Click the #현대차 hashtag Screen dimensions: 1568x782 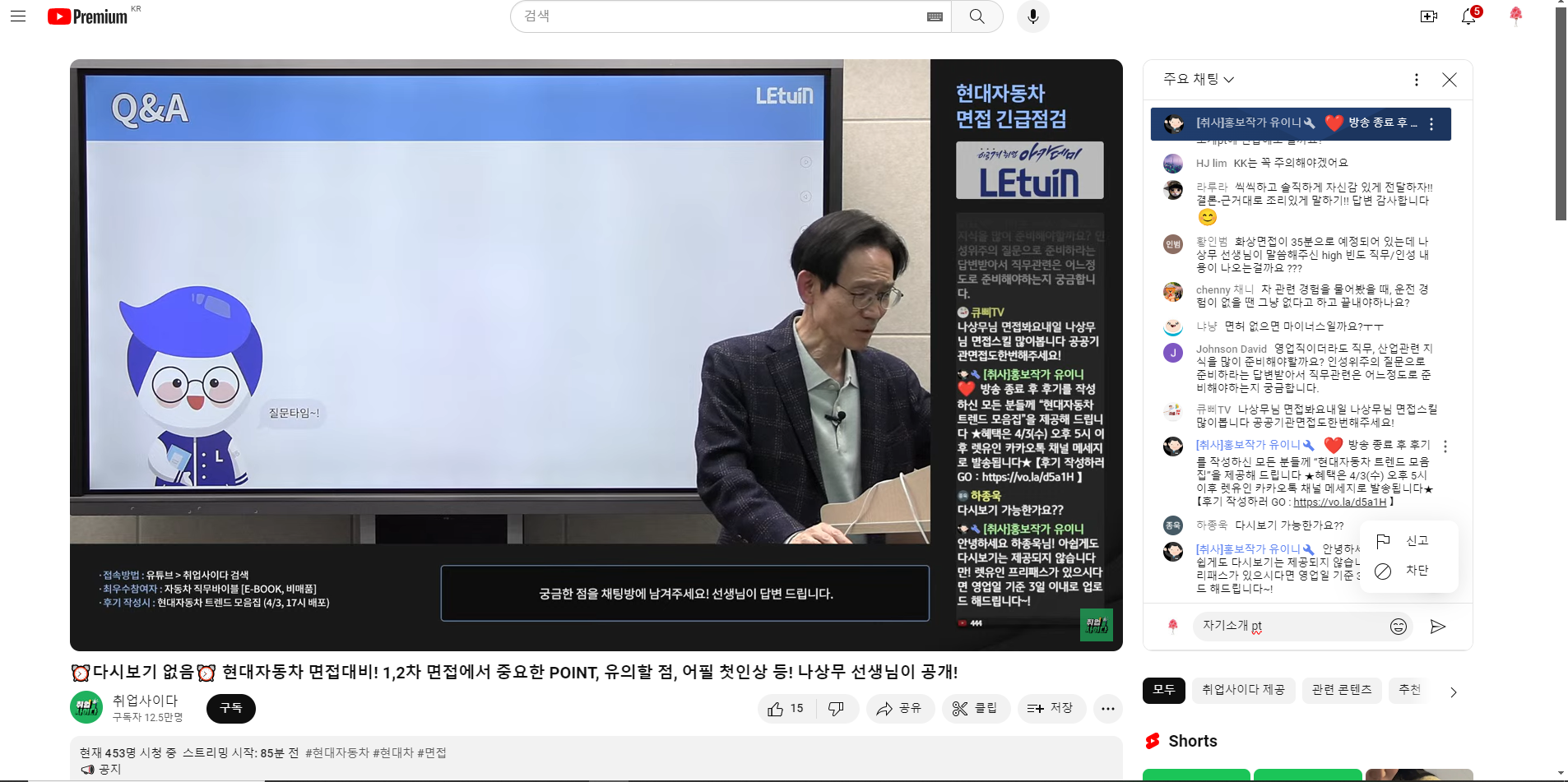coord(393,753)
